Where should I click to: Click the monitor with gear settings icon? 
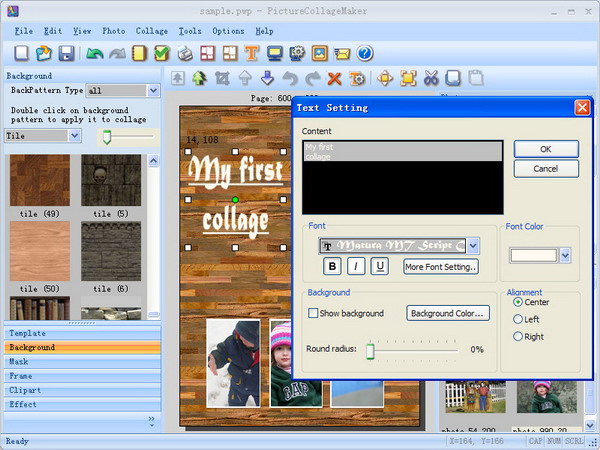pyautogui.click(x=297, y=53)
